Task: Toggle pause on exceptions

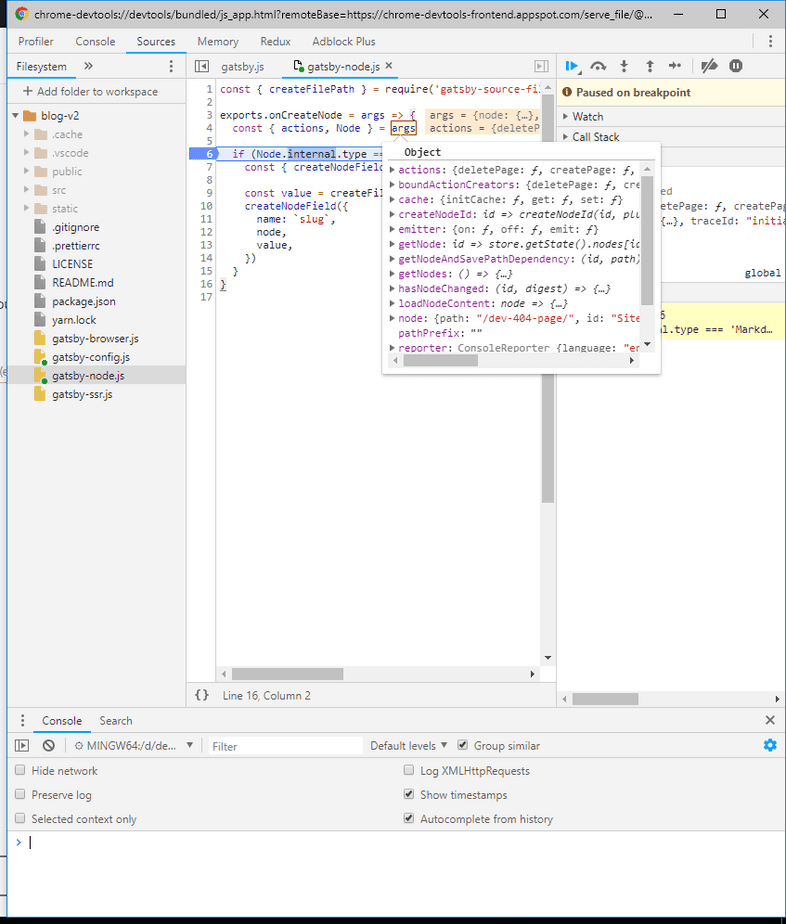Action: pyautogui.click(x=736, y=66)
